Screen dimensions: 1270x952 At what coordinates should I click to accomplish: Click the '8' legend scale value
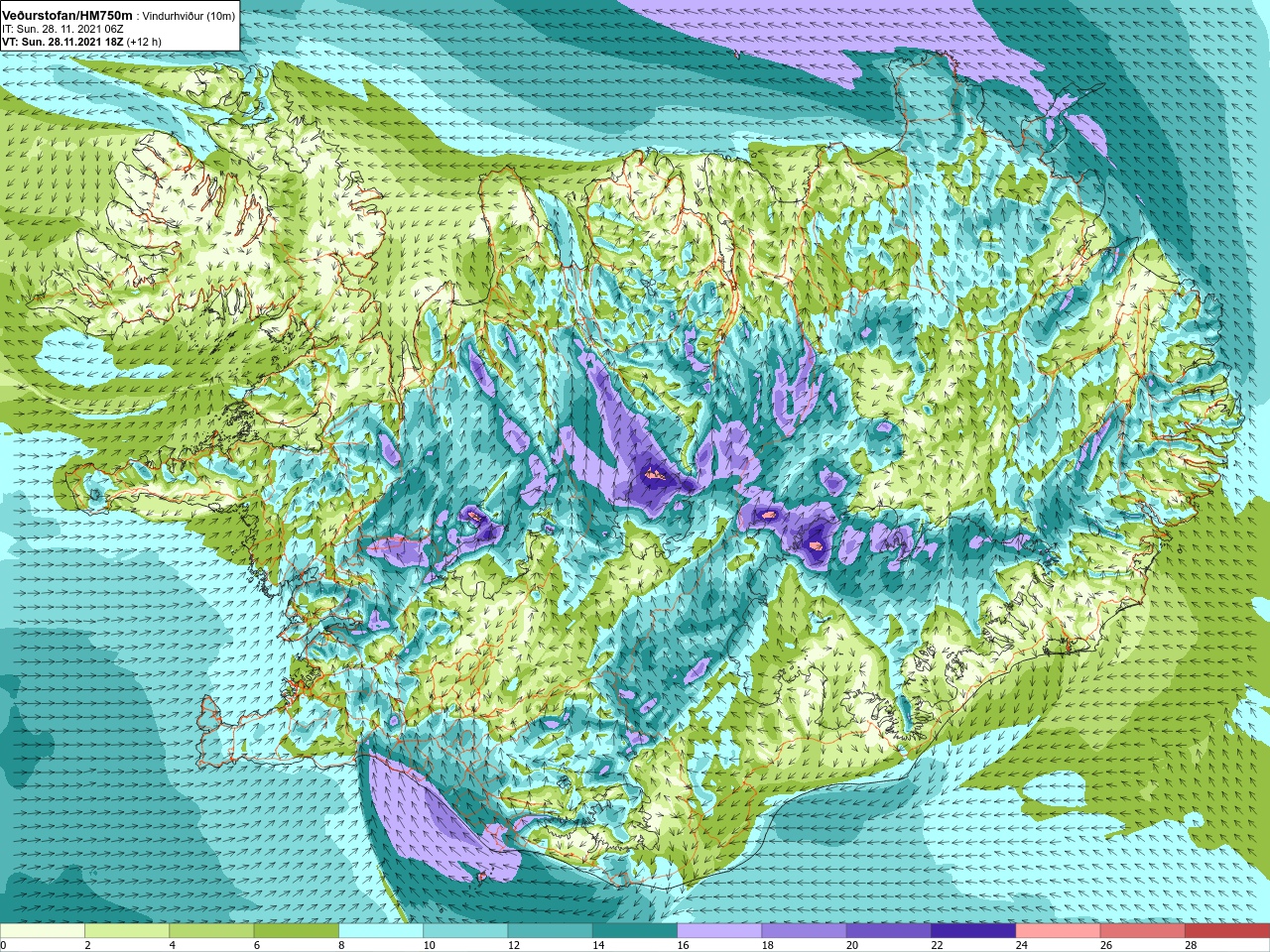[x=342, y=945]
